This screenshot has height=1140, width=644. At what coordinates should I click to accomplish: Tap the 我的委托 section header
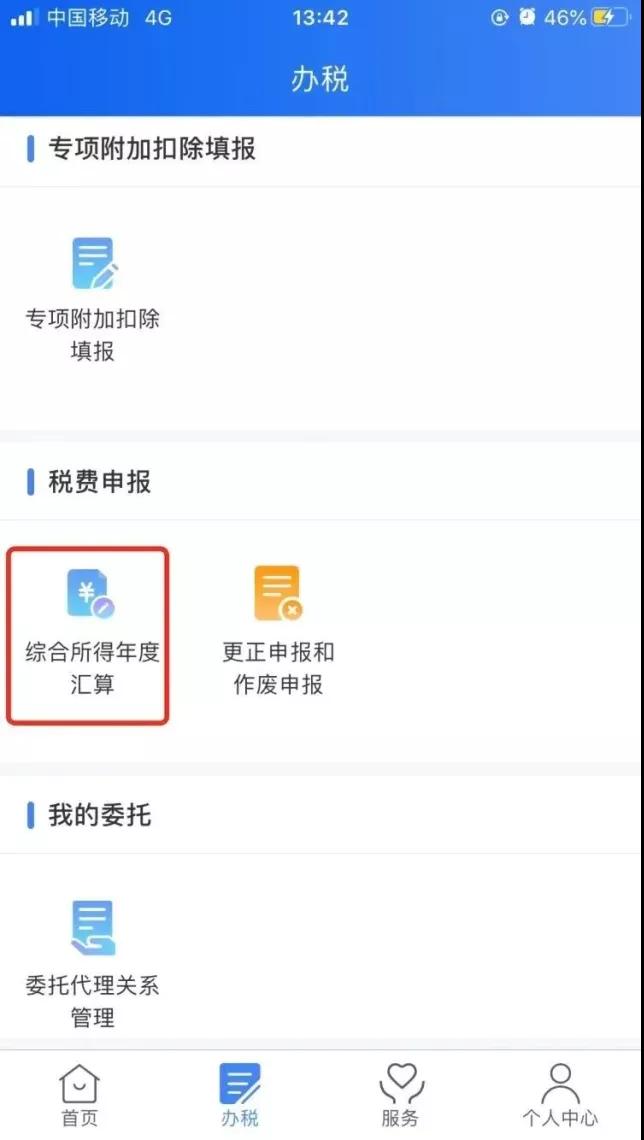100,815
